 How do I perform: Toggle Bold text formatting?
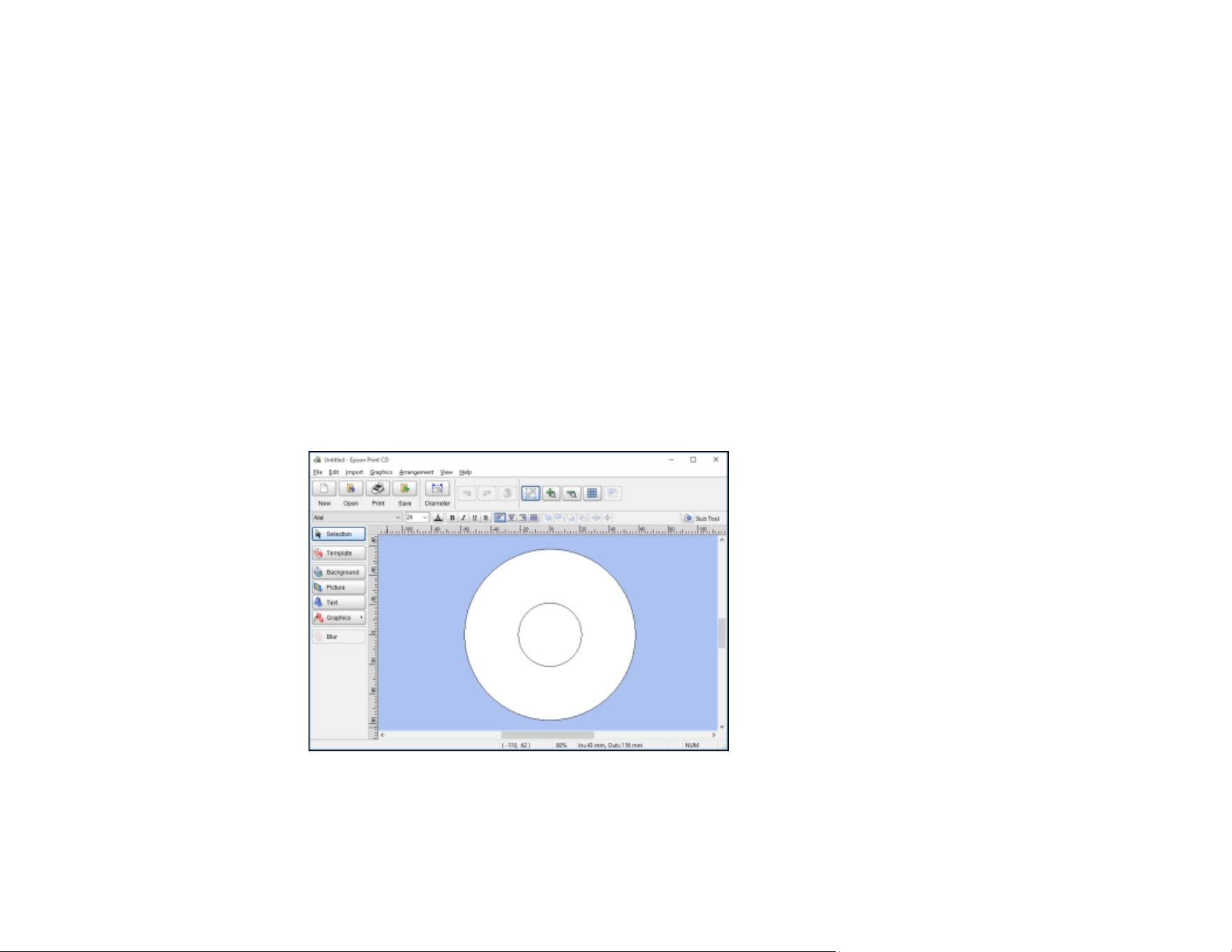[x=452, y=518]
